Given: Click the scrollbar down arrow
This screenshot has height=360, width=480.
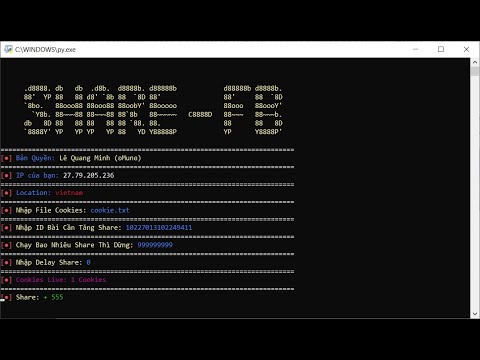Looking at the screenshot, I should point(475,314).
